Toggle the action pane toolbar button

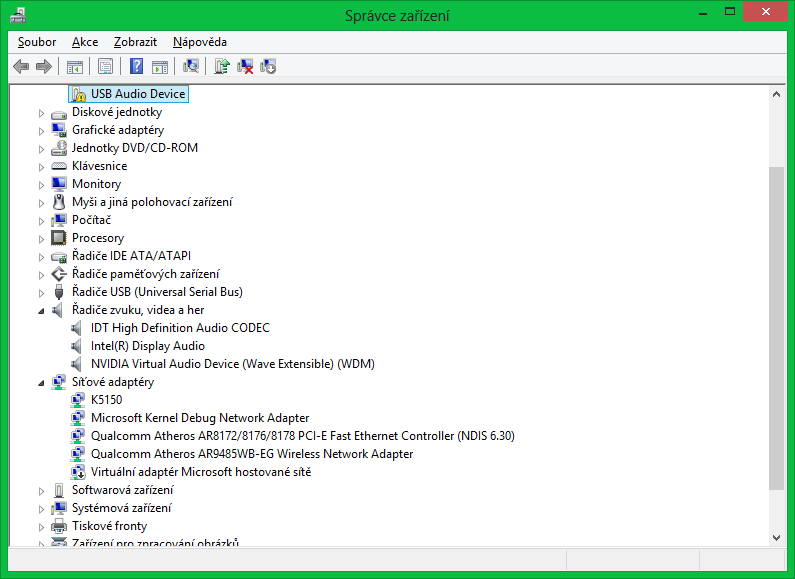click(x=160, y=66)
